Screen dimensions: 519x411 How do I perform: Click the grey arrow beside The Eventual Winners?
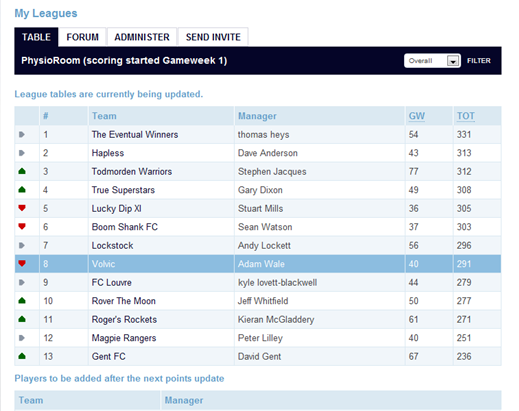coord(22,135)
